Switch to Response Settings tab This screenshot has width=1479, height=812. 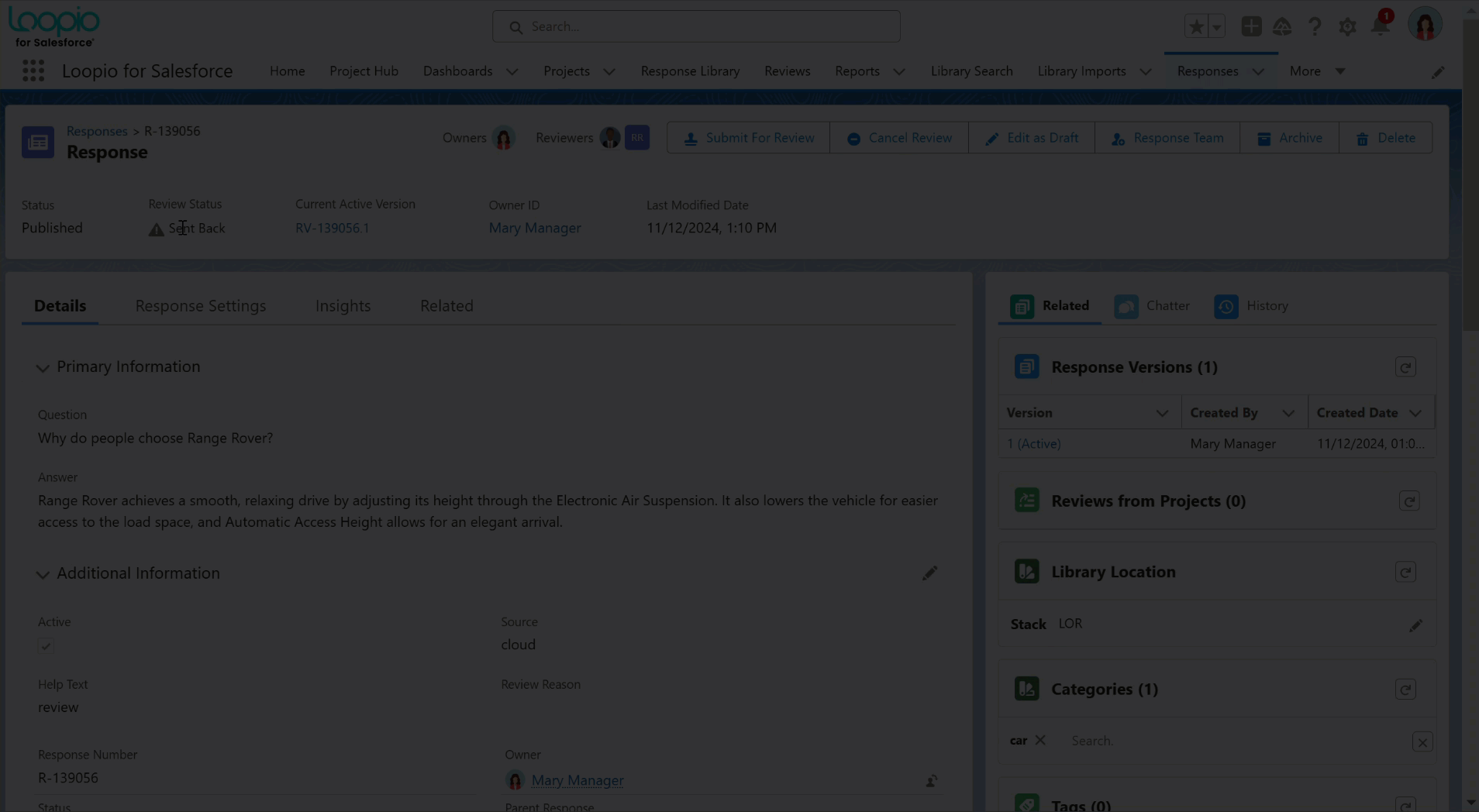200,305
